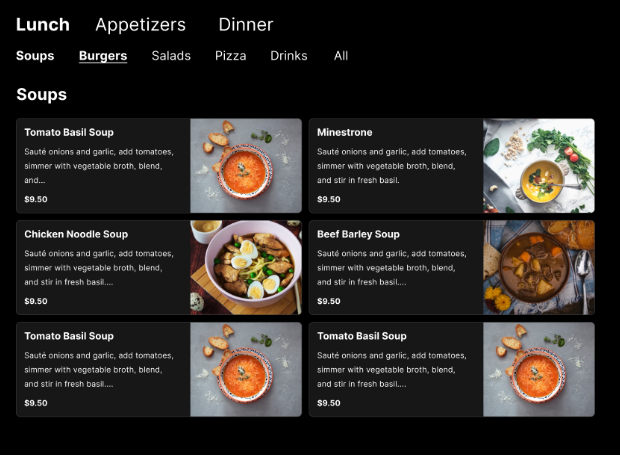Switch to the Lunch menu tab
The height and width of the screenshot is (456, 620).
[43, 25]
